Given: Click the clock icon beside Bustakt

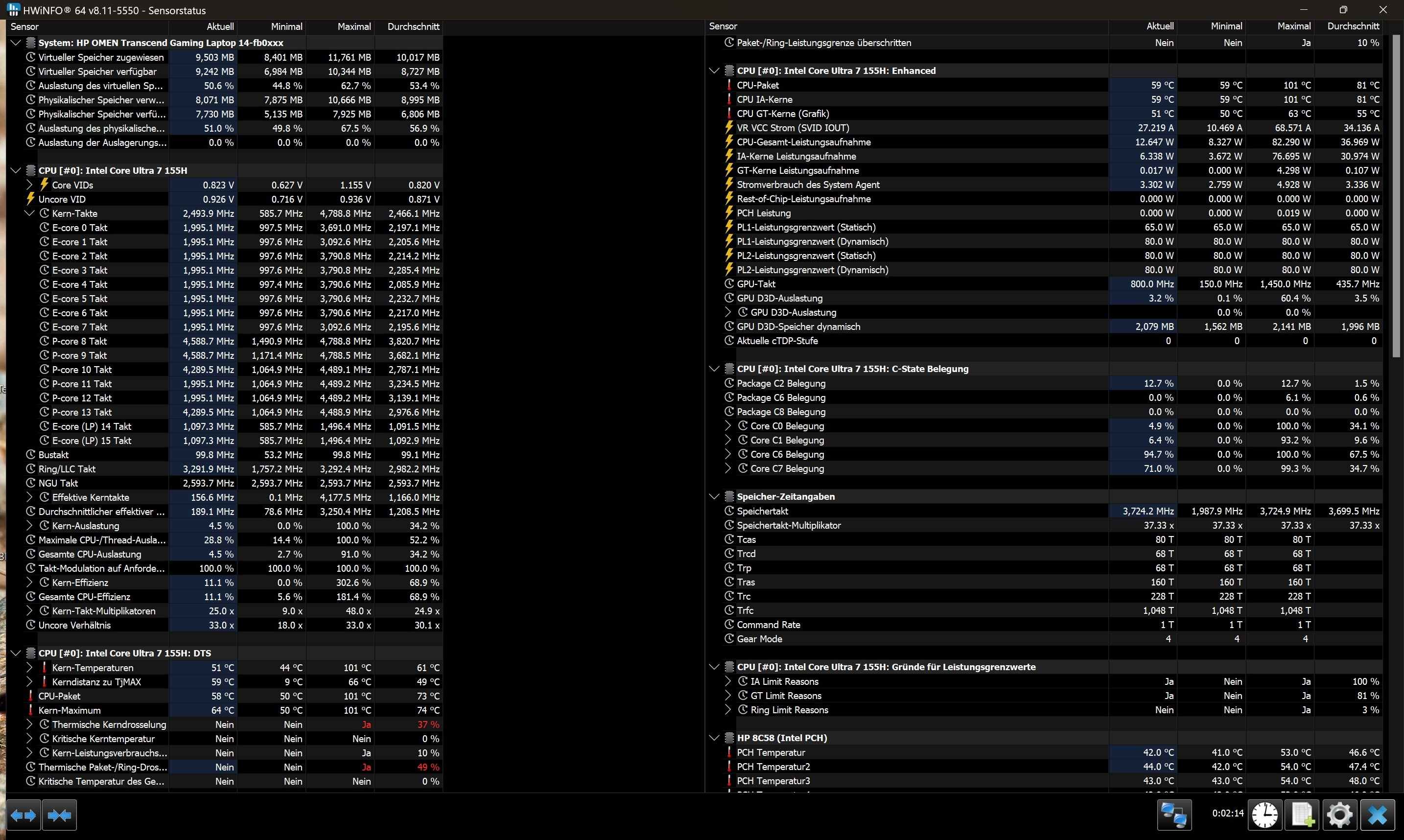Looking at the screenshot, I should (30, 455).
